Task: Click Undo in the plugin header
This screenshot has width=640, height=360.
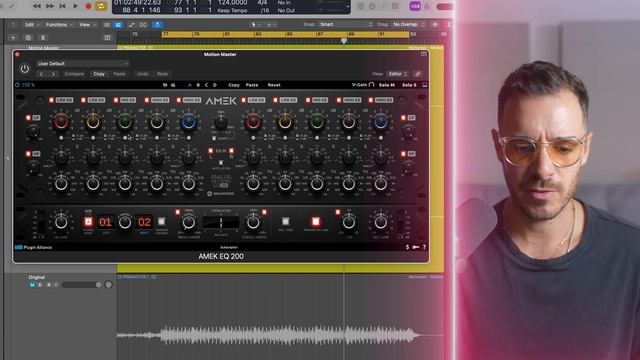Action: 142,74
